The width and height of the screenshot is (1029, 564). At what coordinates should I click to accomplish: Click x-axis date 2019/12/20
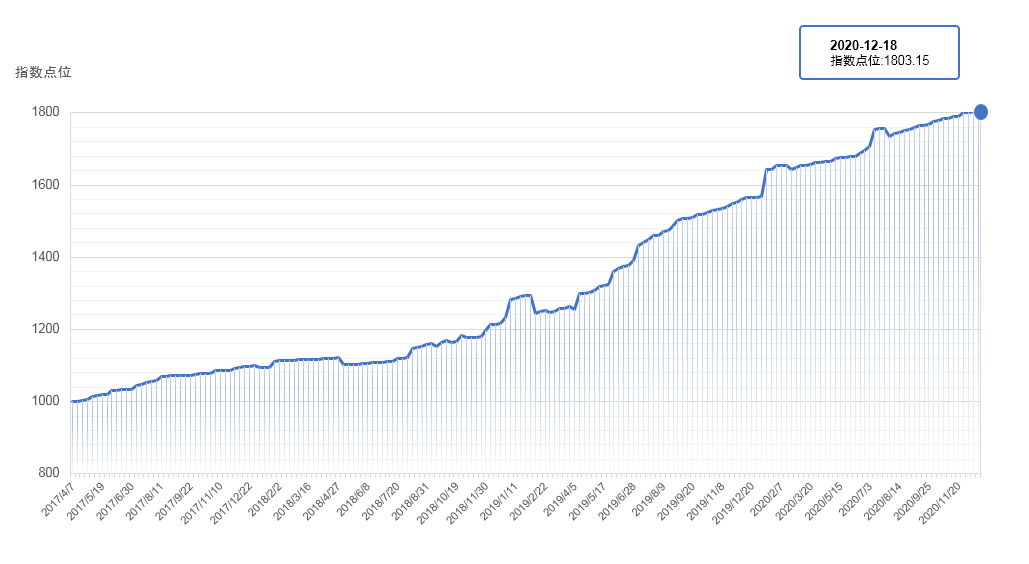coord(733,504)
